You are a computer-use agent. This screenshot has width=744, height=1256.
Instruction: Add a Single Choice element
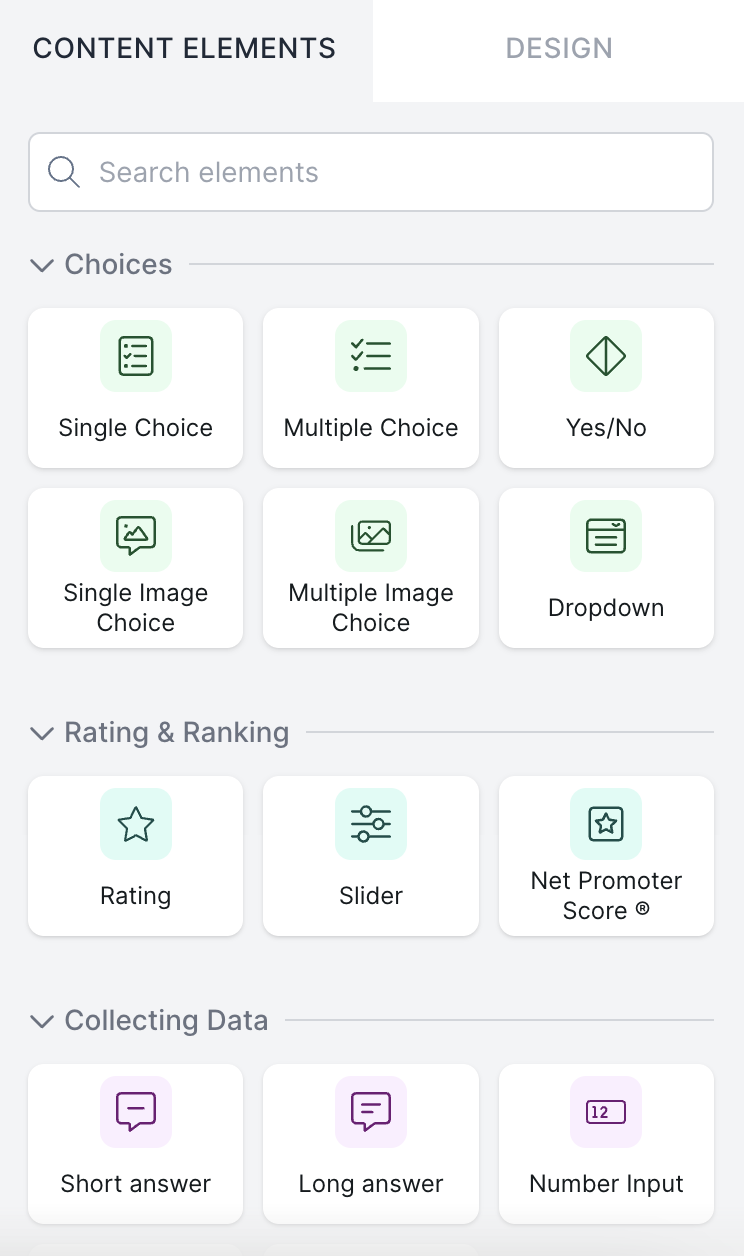click(x=135, y=387)
